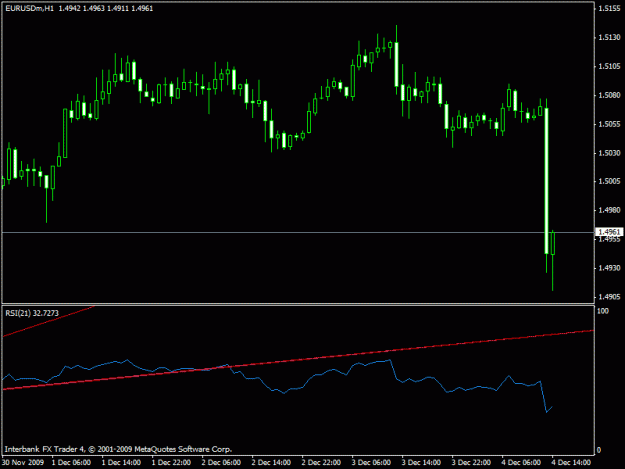This screenshot has width=625, height=469.
Task: Click the last candle at current price
Action: tap(553, 243)
